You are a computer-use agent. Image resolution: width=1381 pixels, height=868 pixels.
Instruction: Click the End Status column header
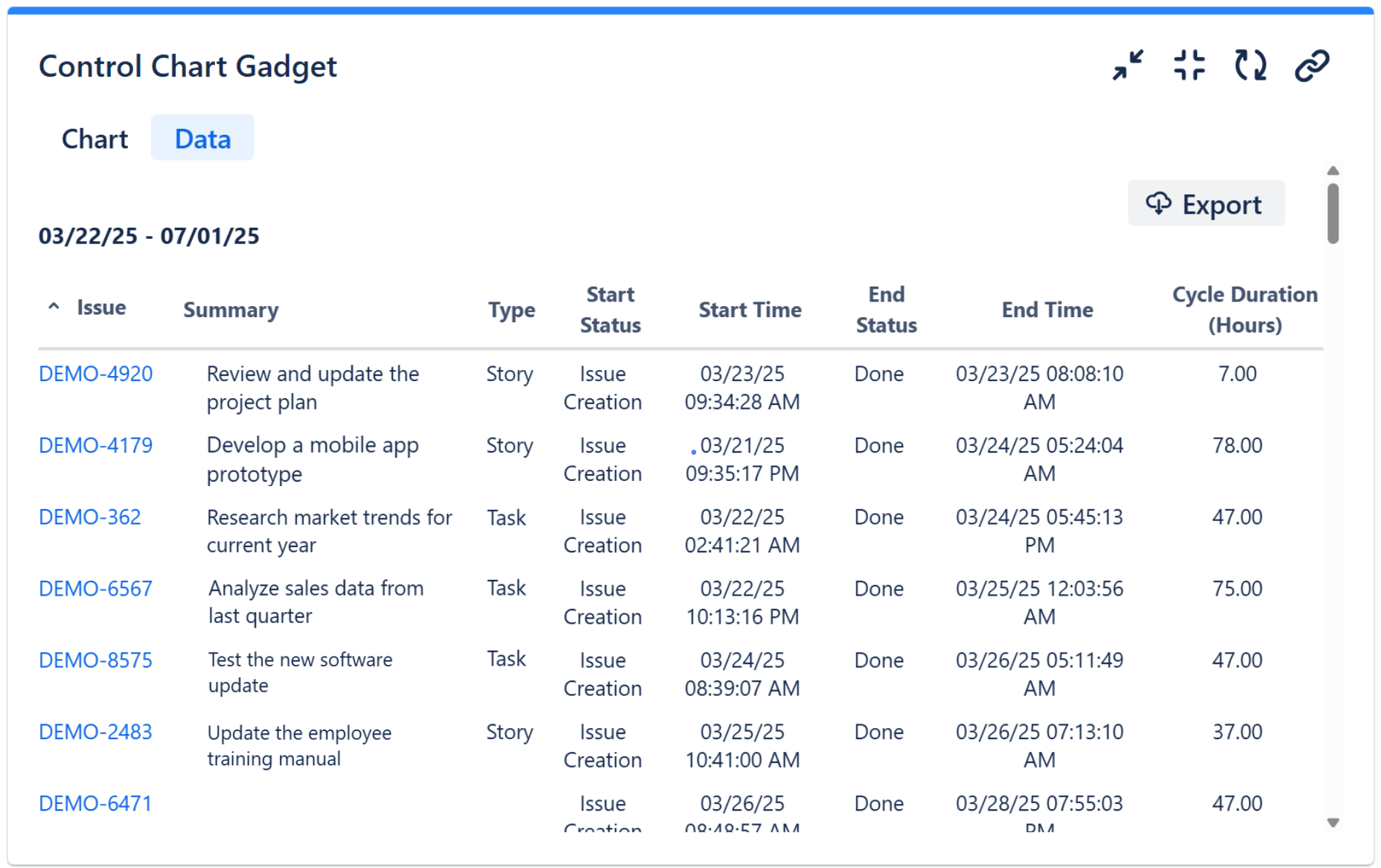click(886, 309)
